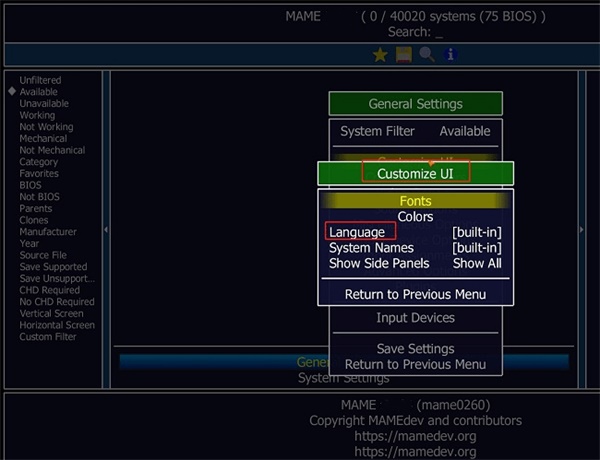Viewport: 600px width, 460px height.
Task: Collapse right info panel with arrow
Action: click(x=583, y=229)
